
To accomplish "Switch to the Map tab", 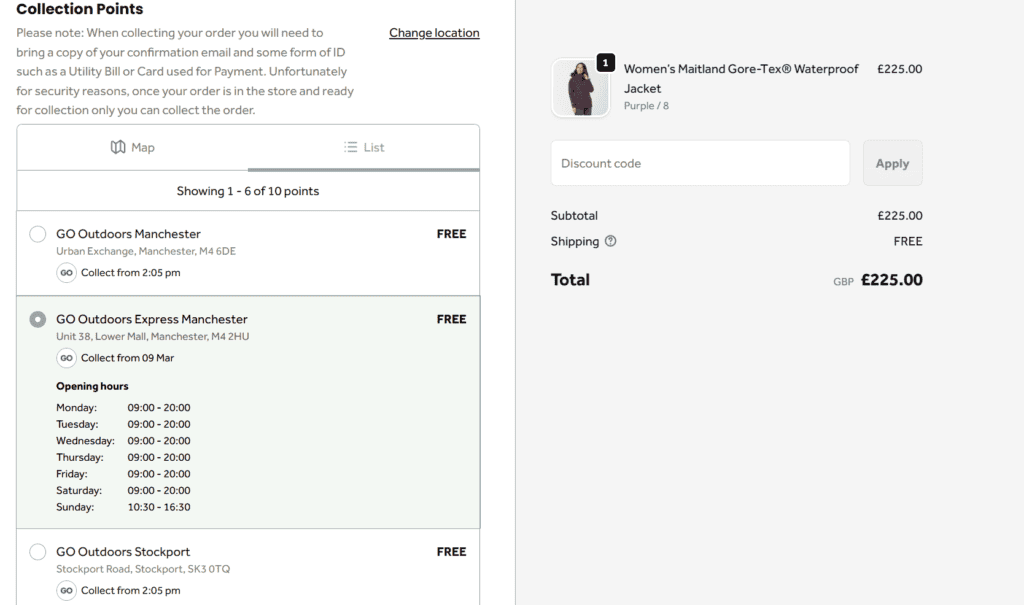I will point(133,147).
